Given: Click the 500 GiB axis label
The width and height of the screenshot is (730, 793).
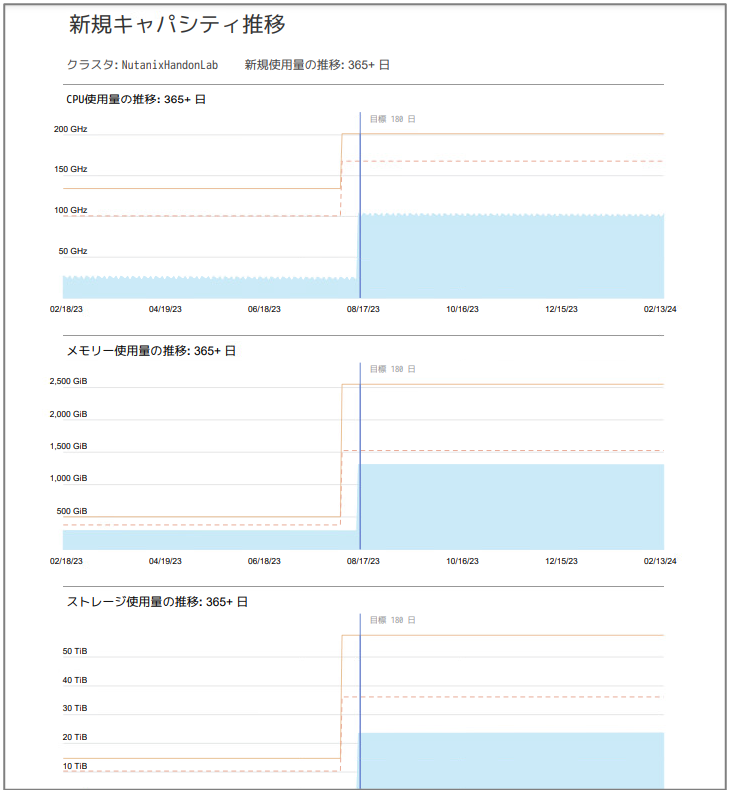Looking at the screenshot, I should tap(72, 511).
